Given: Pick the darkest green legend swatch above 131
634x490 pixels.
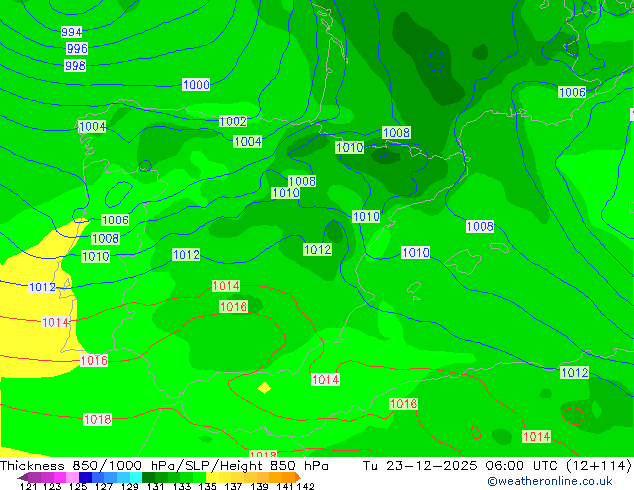Looking at the screenshot, I should pos(148,477).
